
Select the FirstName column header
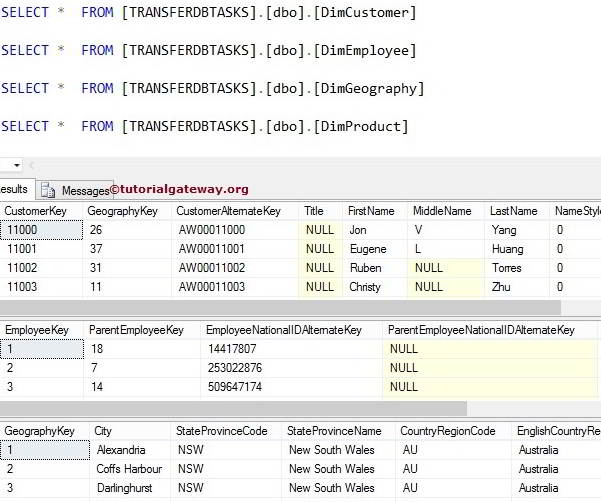tap(375, 211)
